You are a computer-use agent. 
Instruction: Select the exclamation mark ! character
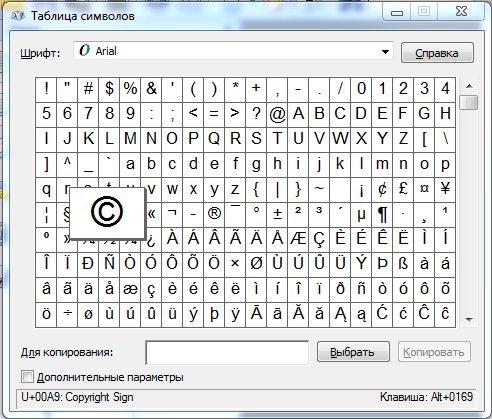tap(46, 89)
